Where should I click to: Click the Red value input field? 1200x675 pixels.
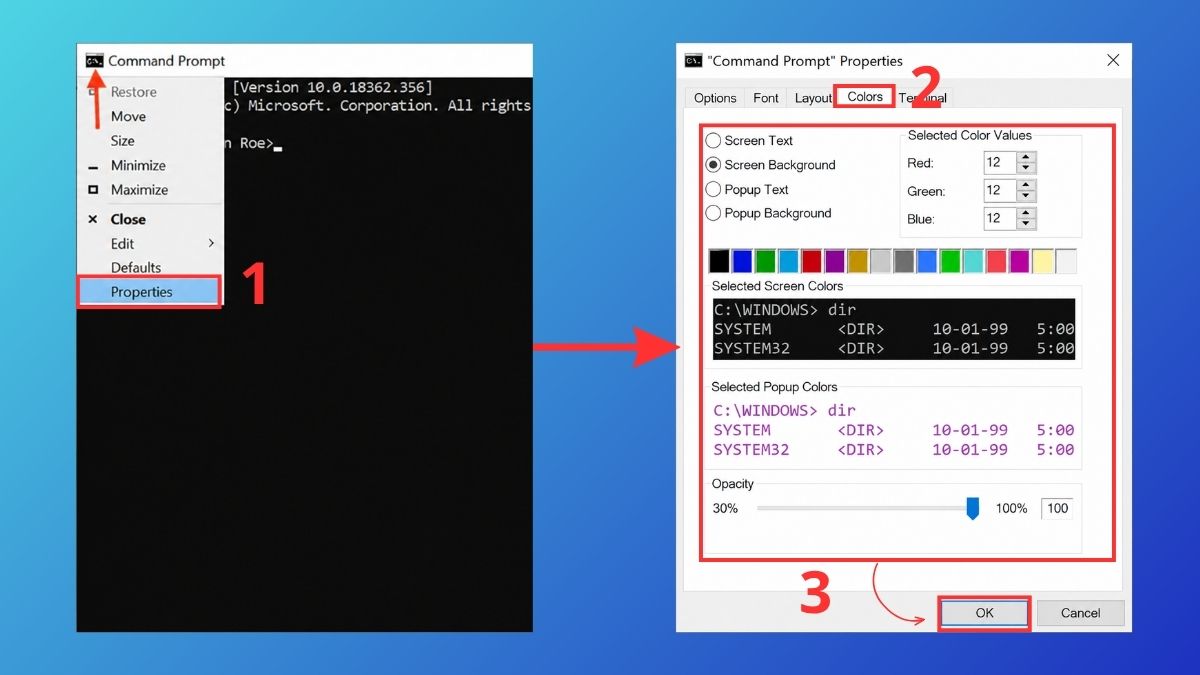pos(1000,163)
